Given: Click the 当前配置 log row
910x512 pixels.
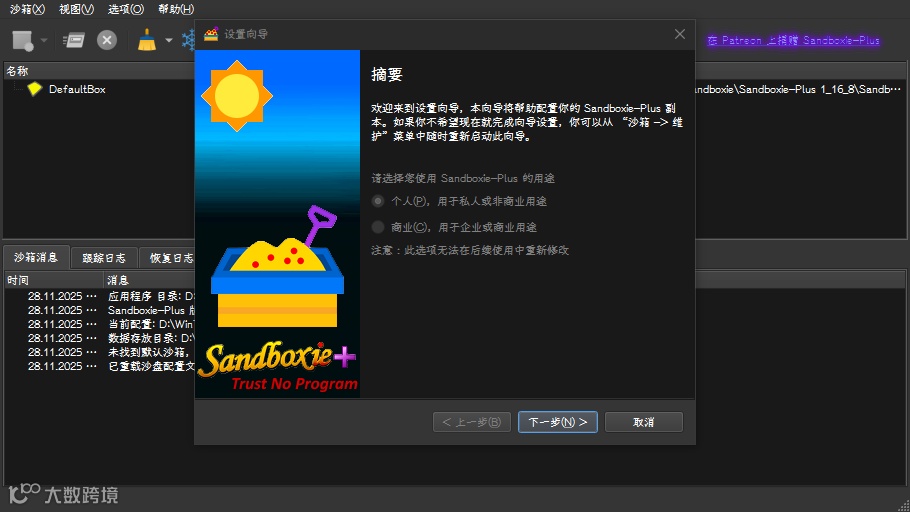Looking at the screenshot, I should pos(99,324).
